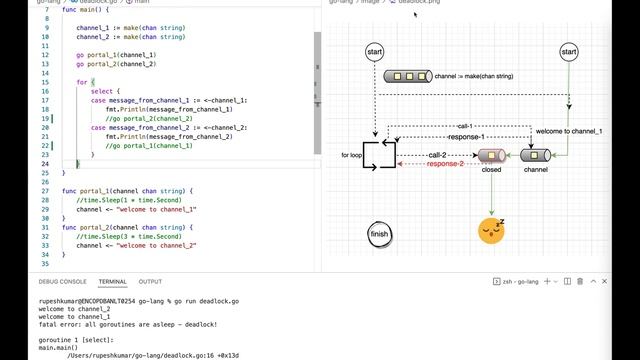Click "channel_2 := make(chan string)" code line

point(131,37)
